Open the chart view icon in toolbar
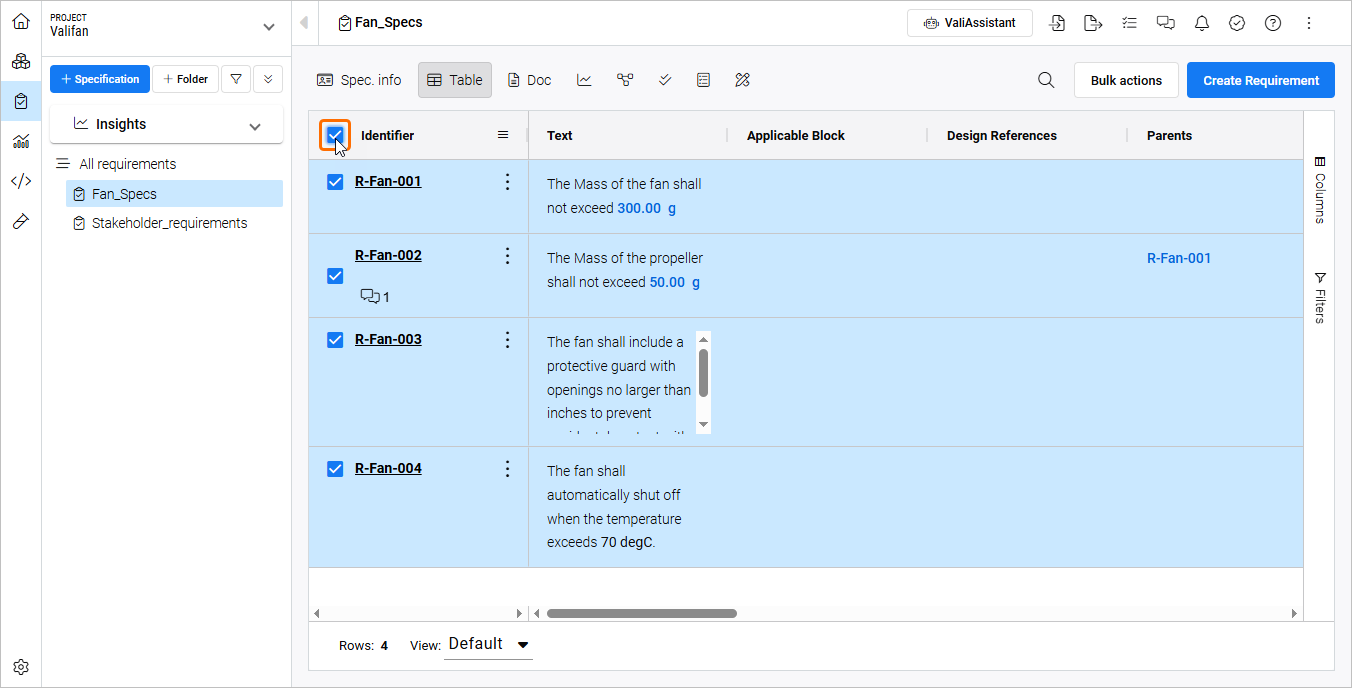Viewport: 1352px width, 688px height. coord(585,80)
